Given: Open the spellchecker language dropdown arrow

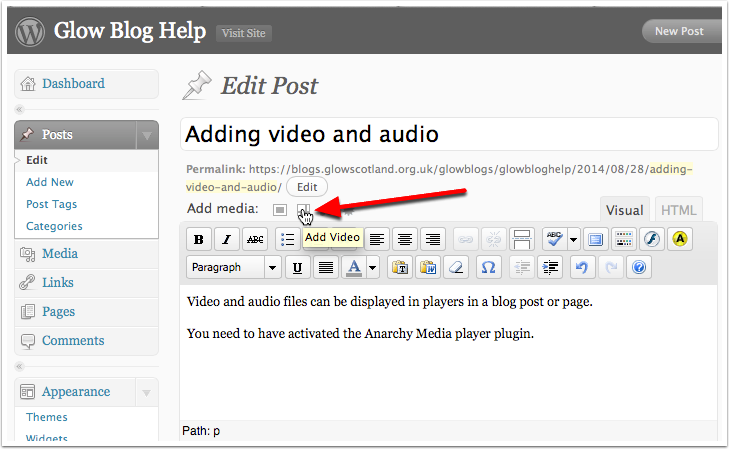Looking at the screenshot, I should (573, 239).
